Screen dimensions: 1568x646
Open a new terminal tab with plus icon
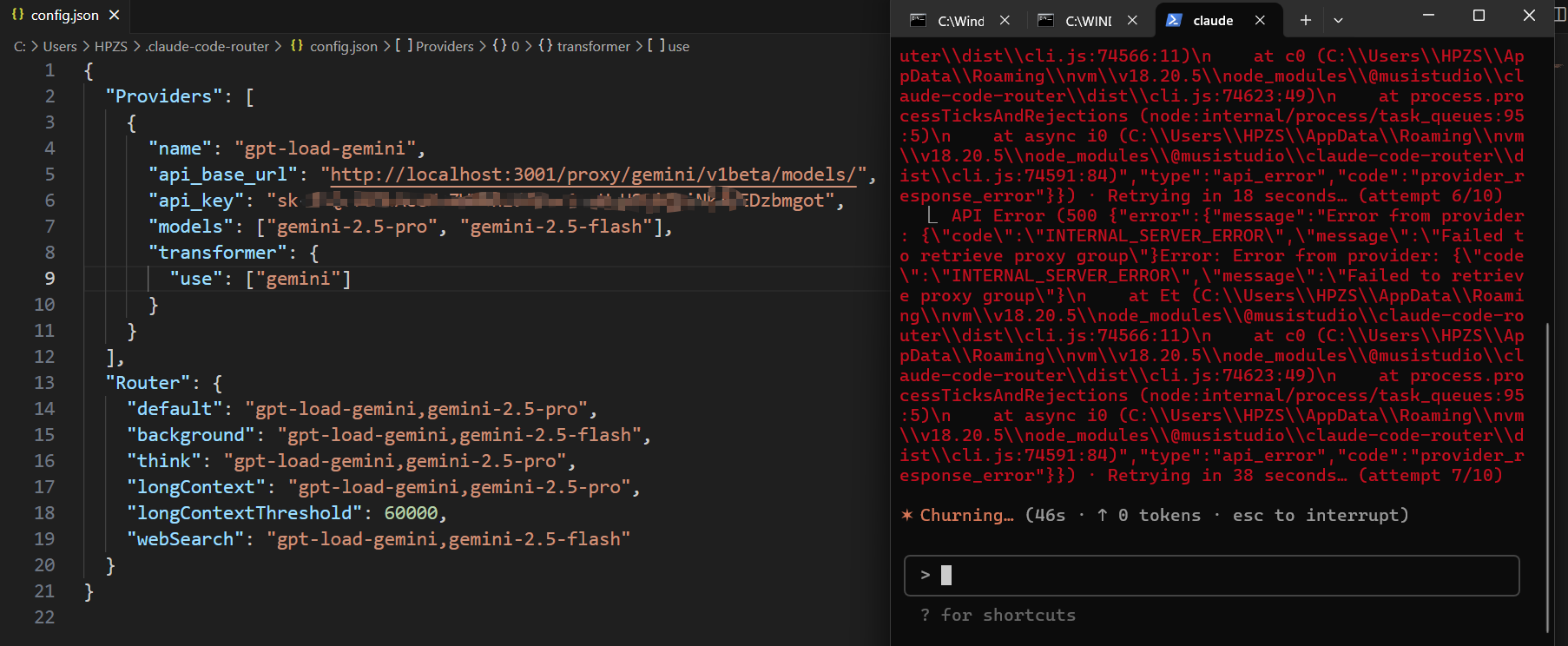coord(1305,20)
